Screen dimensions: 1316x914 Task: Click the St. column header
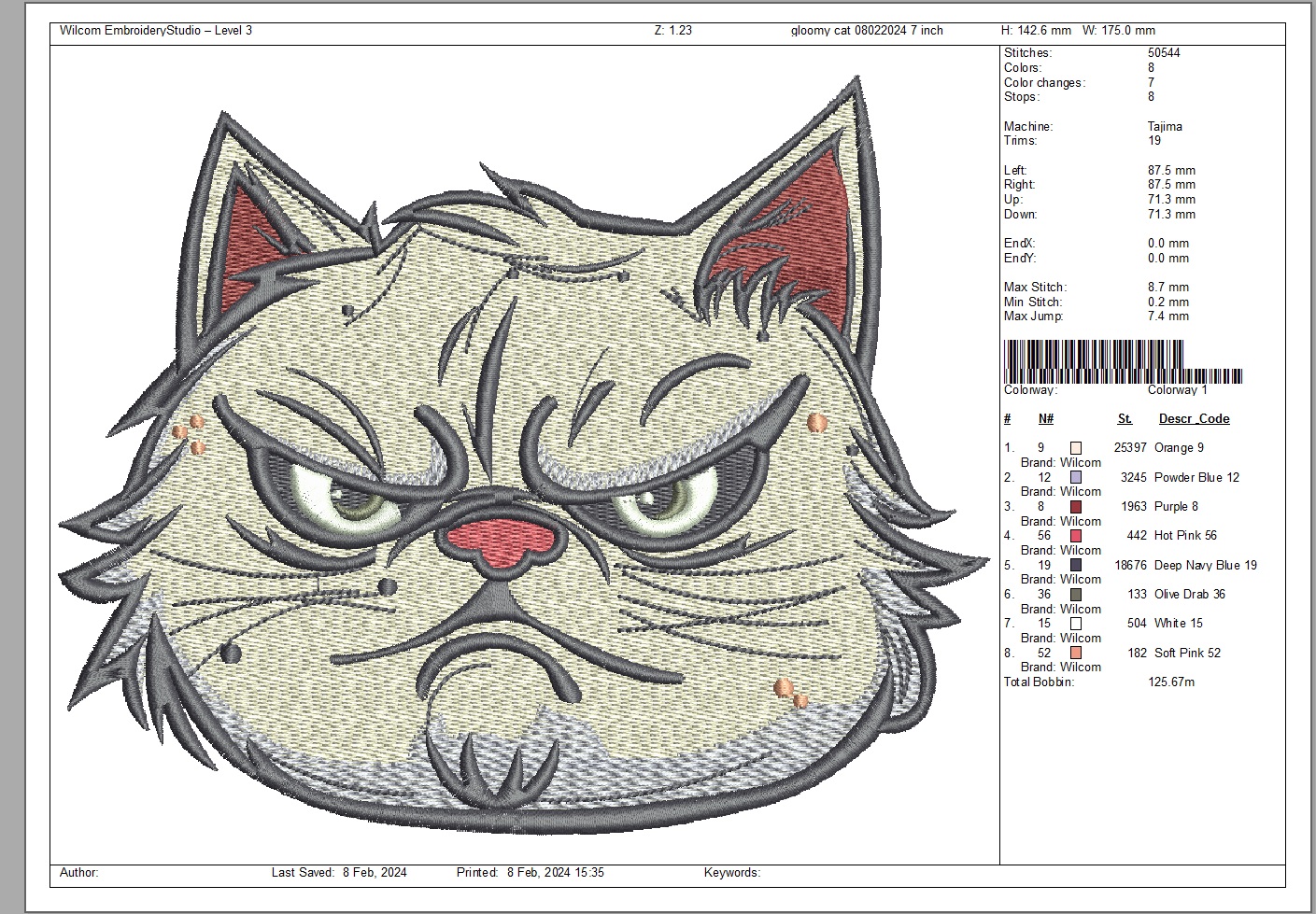(1125, 419)
